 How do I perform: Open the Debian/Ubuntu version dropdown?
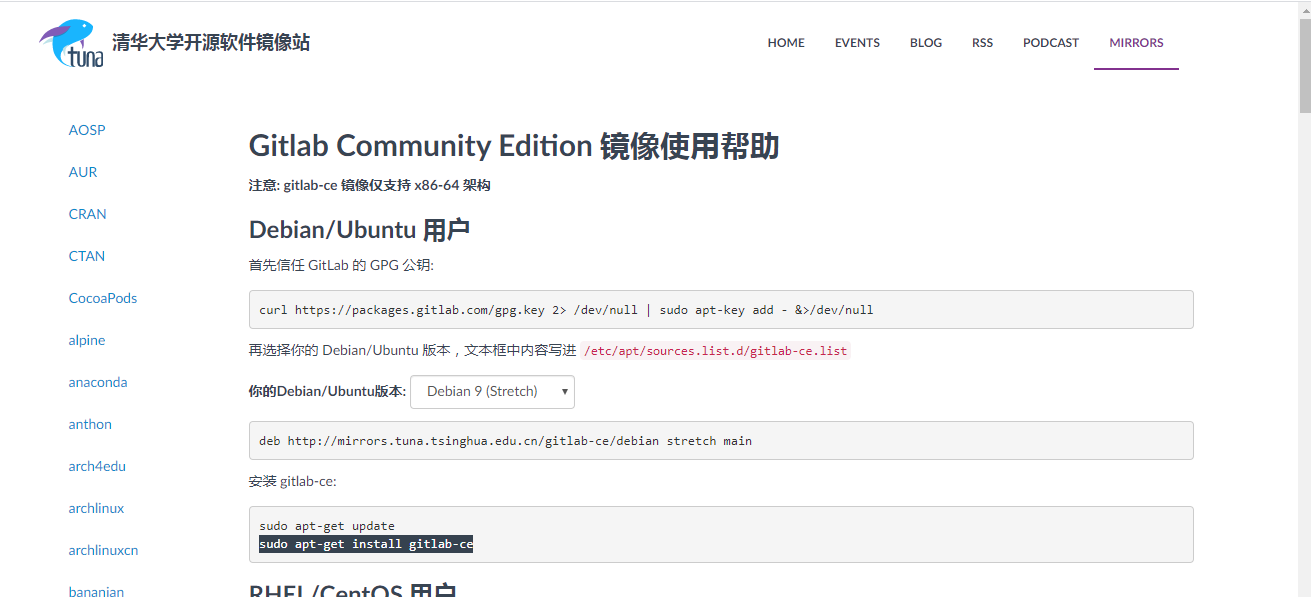click(493, 391)
